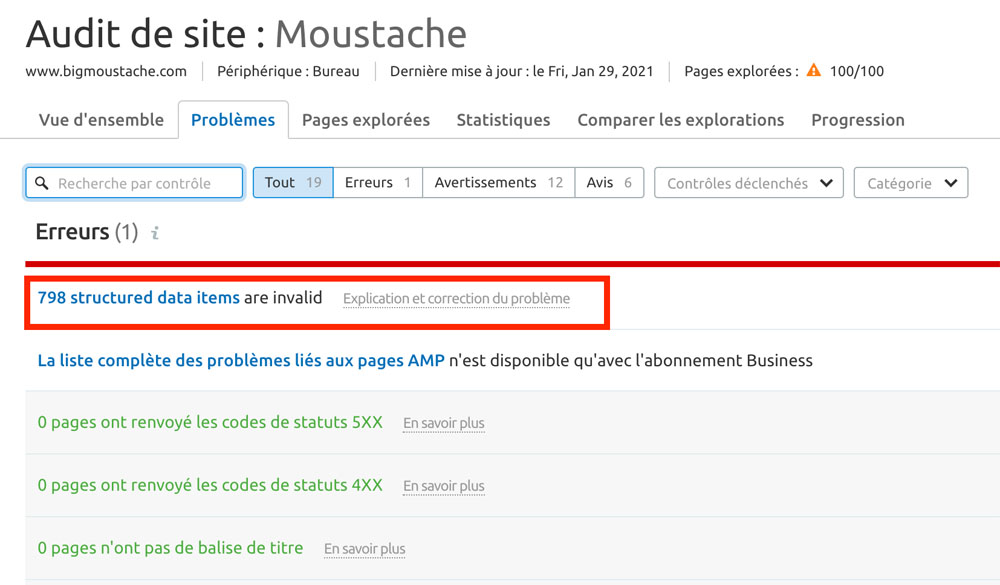Click the 0 pages 5XX status row text
This screenshot has width=1000, height=585.
coord(210,422)
